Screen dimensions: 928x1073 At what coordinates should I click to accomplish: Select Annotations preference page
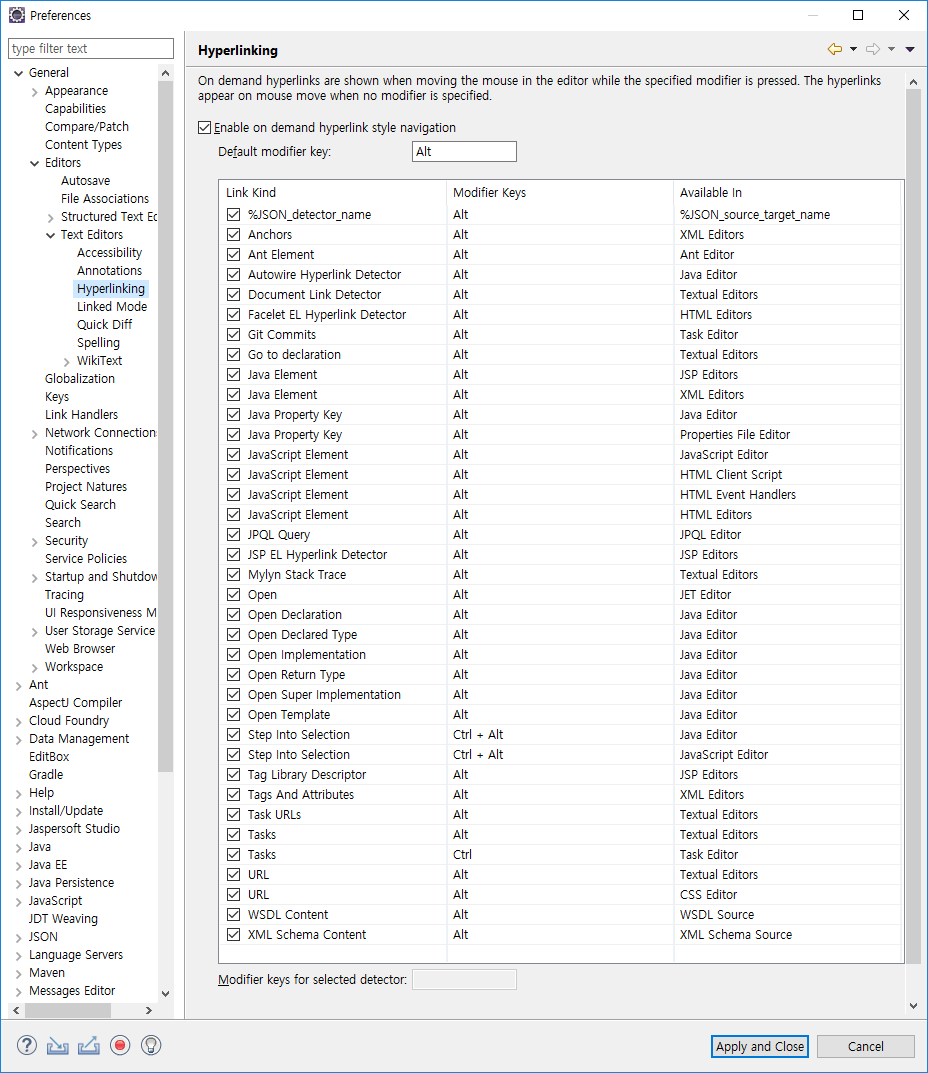(x=109, y=270)
